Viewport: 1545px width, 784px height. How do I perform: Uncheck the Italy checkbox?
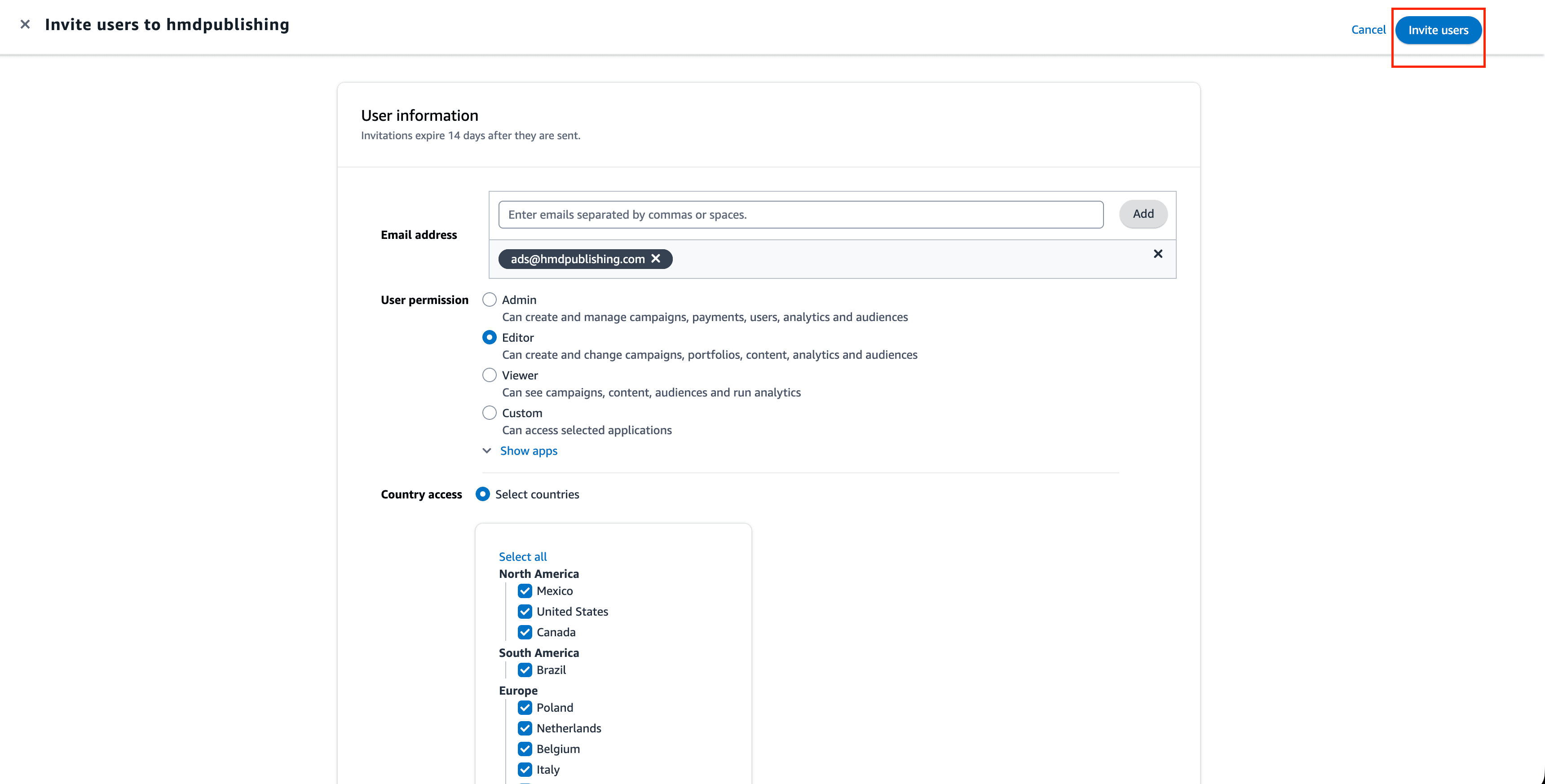tap(525, 769)
